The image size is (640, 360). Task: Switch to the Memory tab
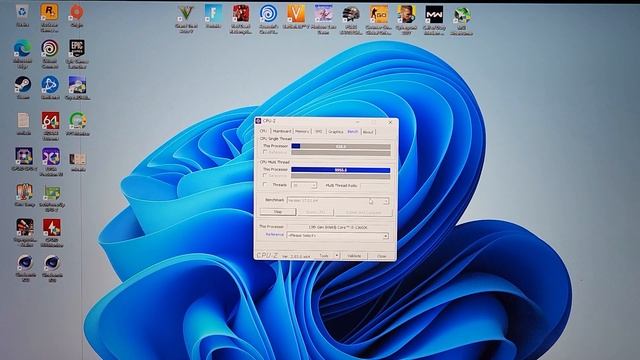coord(302,131)
